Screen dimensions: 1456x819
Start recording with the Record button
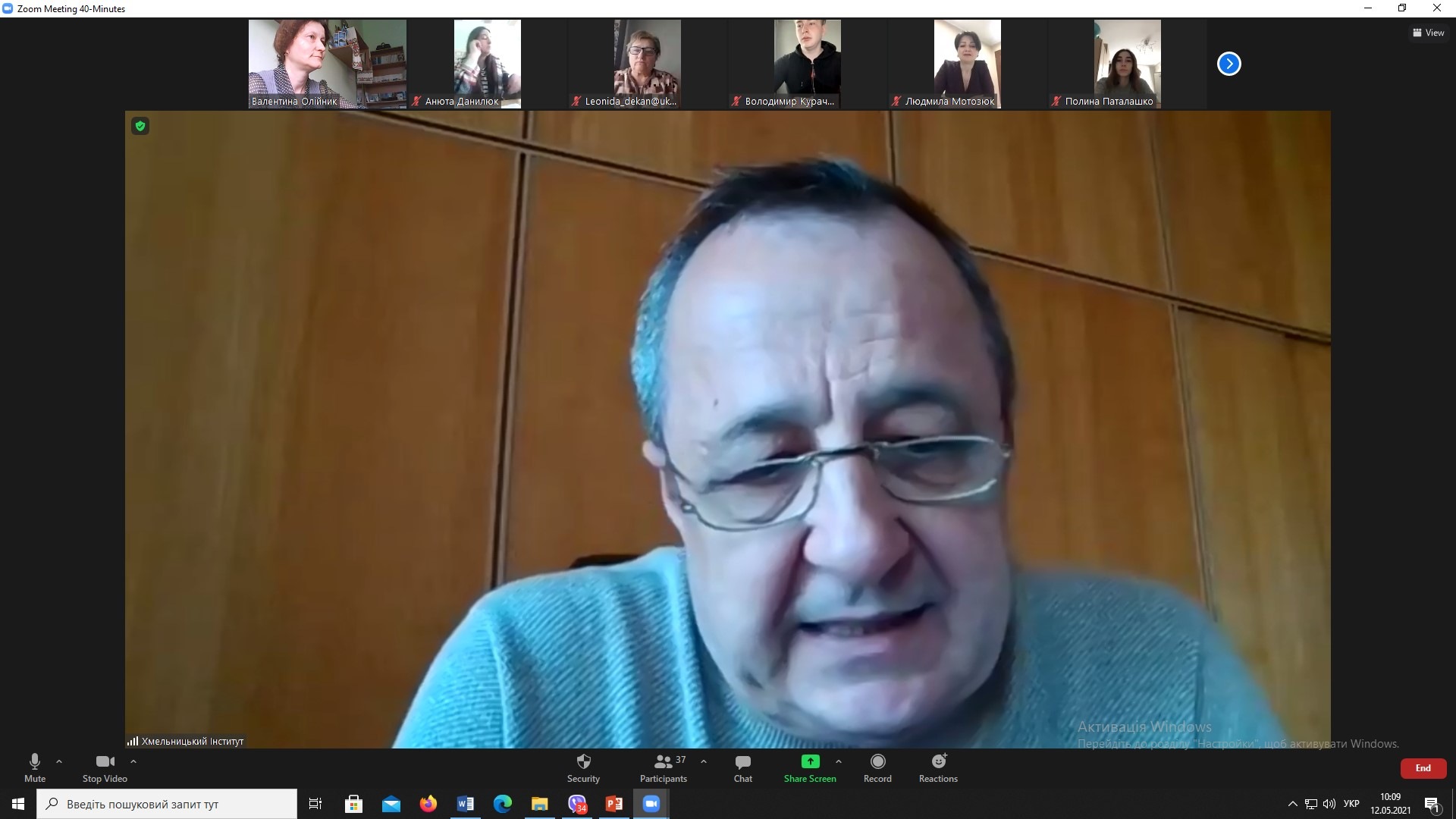pyautogui.click(x=877, y=767)
